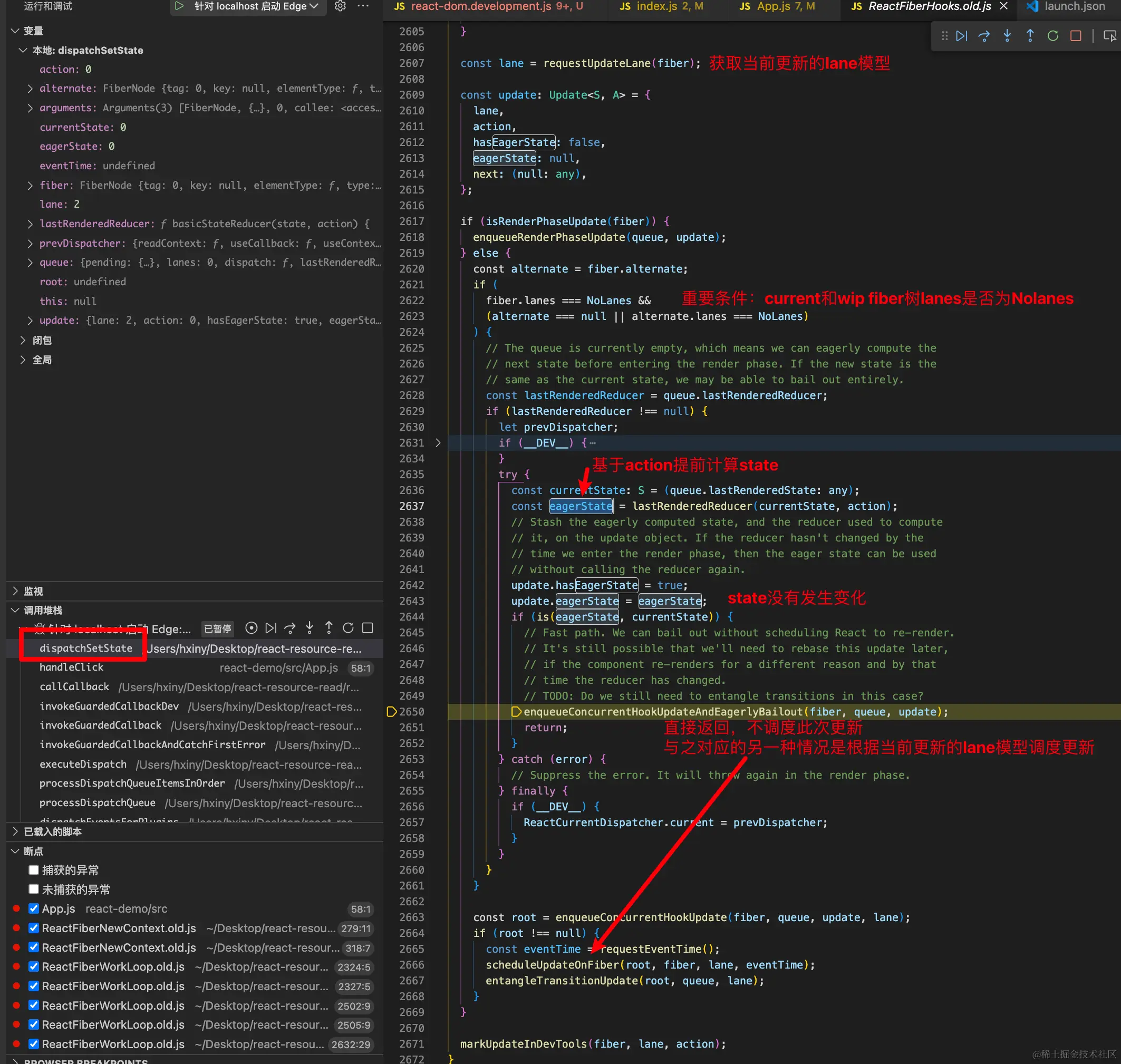Click line number 2663 in the gutter
Image resolution: width=1121 pixels, height=1064 pixels.
tap(411, 917)
